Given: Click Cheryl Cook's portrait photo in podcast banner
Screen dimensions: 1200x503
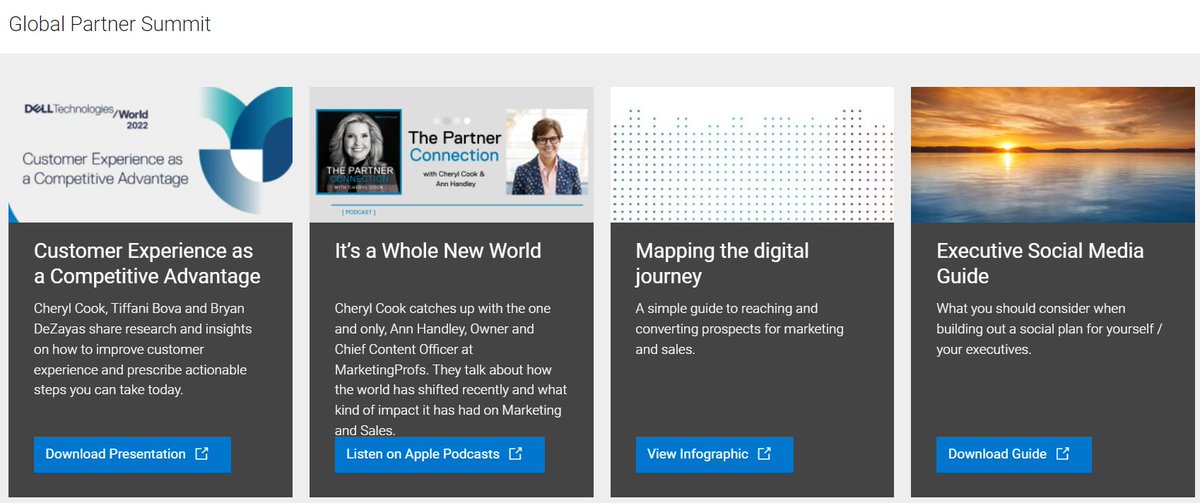Looking at the screenshot, I should [358, 153].
